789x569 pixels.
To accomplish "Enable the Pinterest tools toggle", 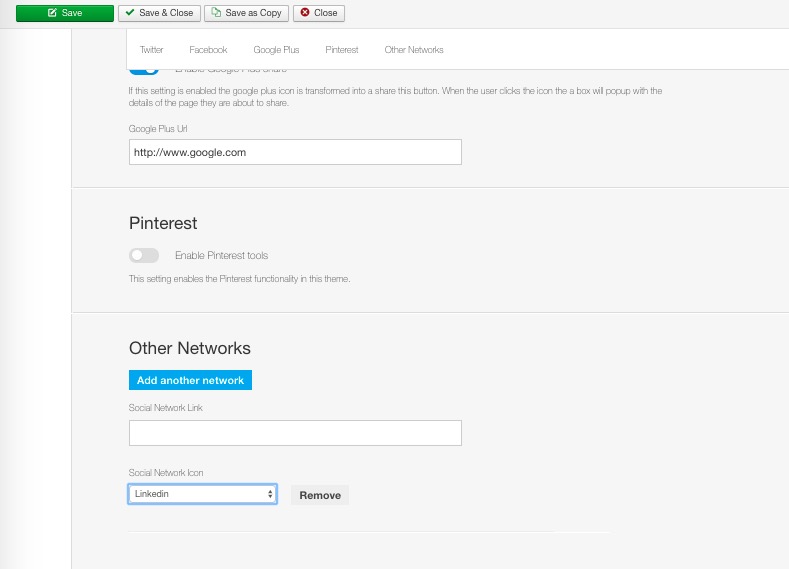I will 144,256.
